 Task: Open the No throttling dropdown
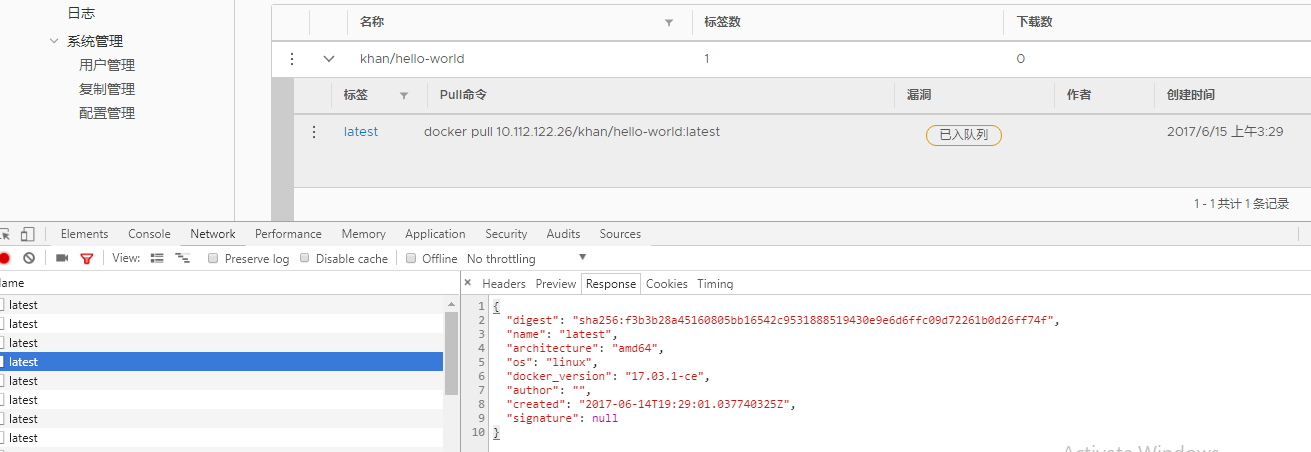coord(527,259)
